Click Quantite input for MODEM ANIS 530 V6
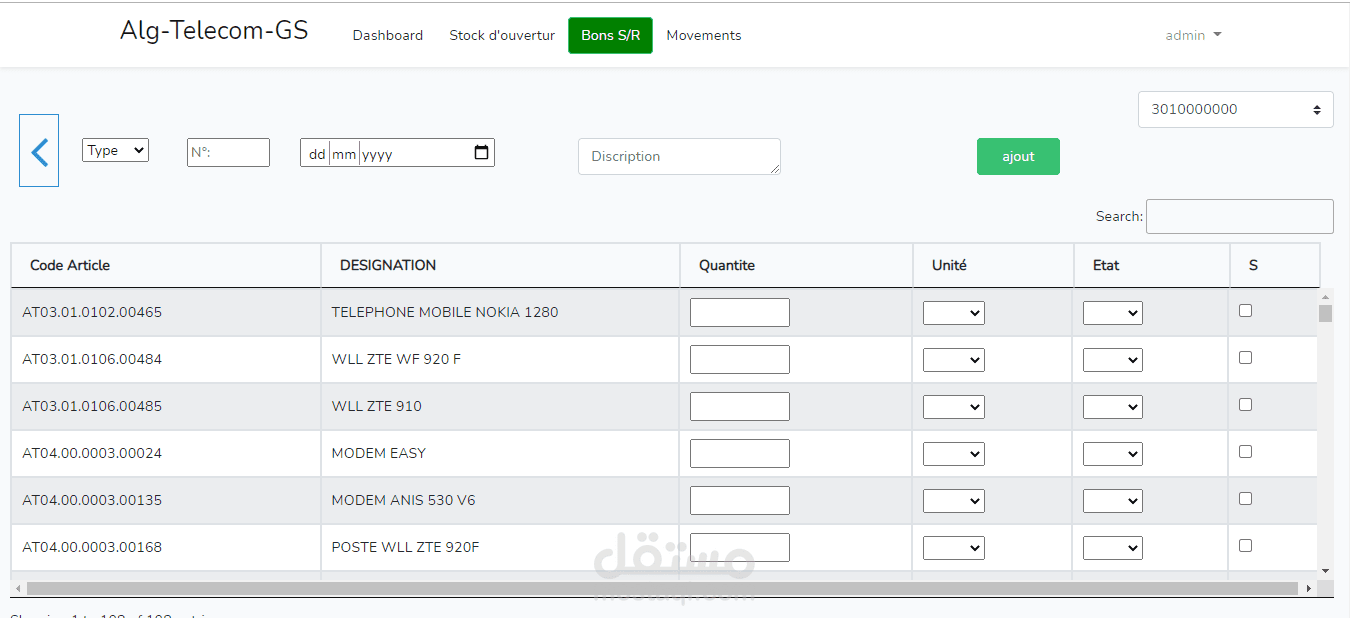 tap(740, 500)
